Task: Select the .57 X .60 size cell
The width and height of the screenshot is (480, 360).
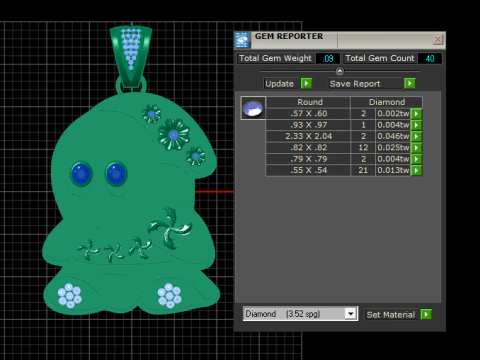Action: 308,114
